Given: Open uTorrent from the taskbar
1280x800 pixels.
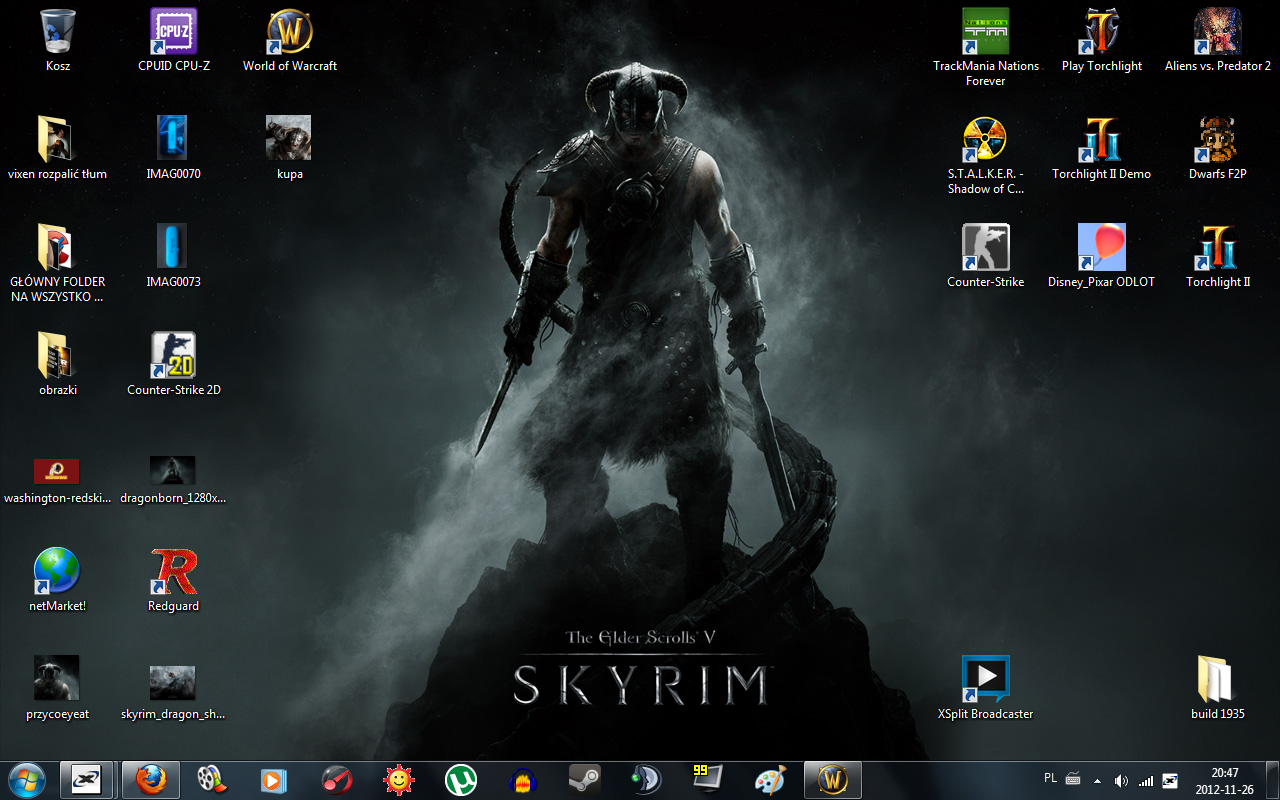Looking at the screenshot, I should tap(460, 779).
